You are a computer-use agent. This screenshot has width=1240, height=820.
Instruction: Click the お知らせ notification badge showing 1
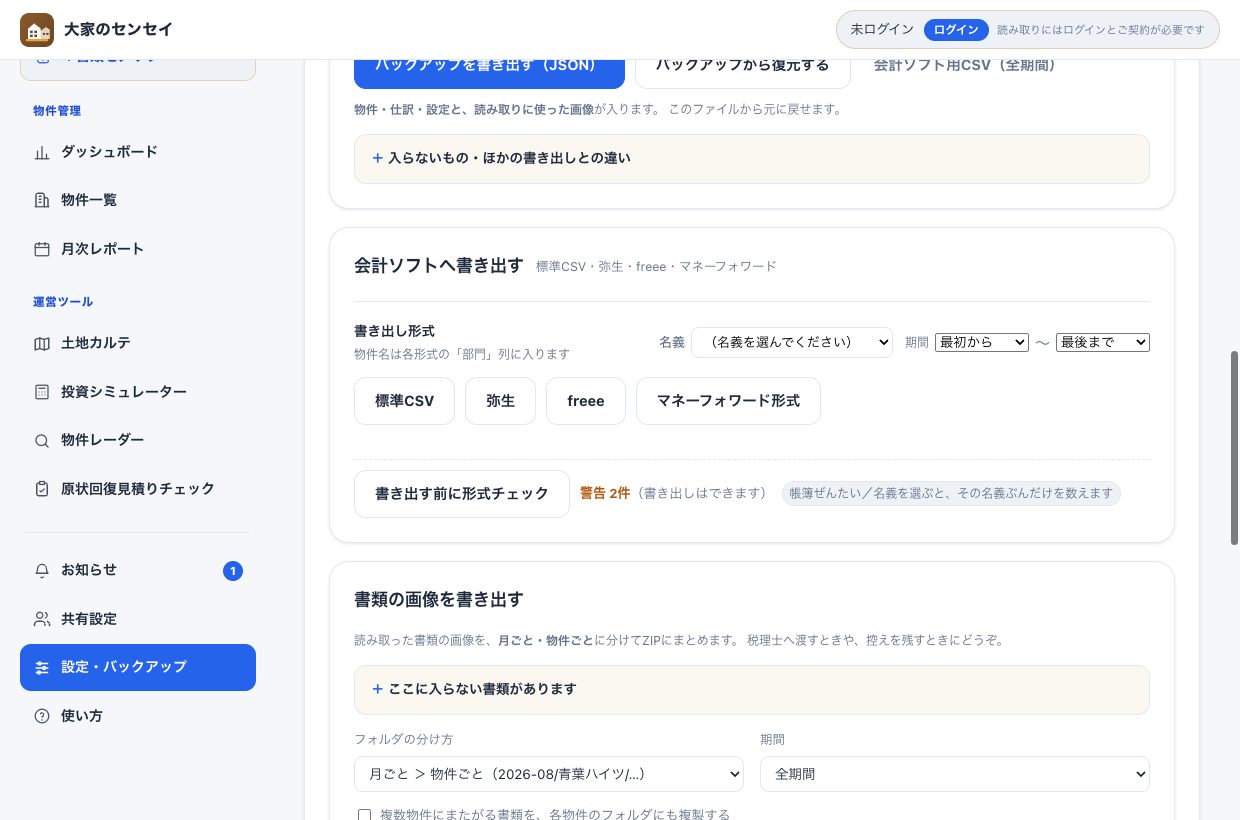233,571
